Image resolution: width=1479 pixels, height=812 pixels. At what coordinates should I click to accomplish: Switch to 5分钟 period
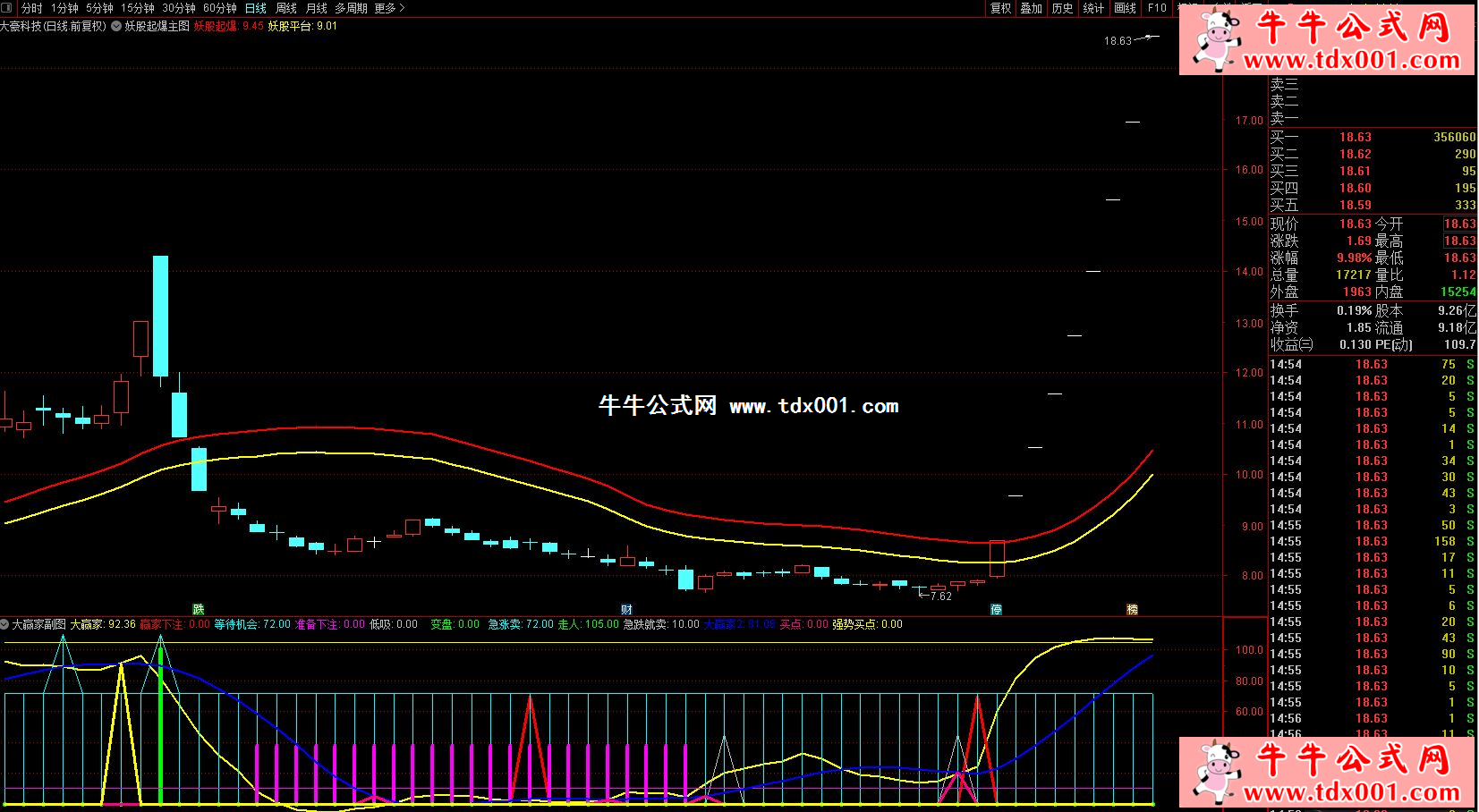(x=100, y=8)
